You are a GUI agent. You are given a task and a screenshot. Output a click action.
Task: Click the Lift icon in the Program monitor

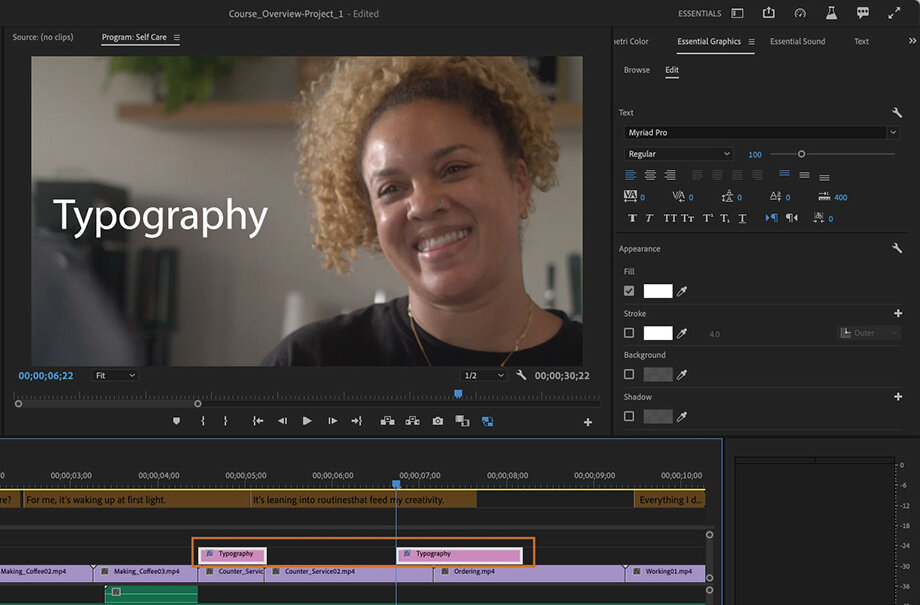click(386, 421)
